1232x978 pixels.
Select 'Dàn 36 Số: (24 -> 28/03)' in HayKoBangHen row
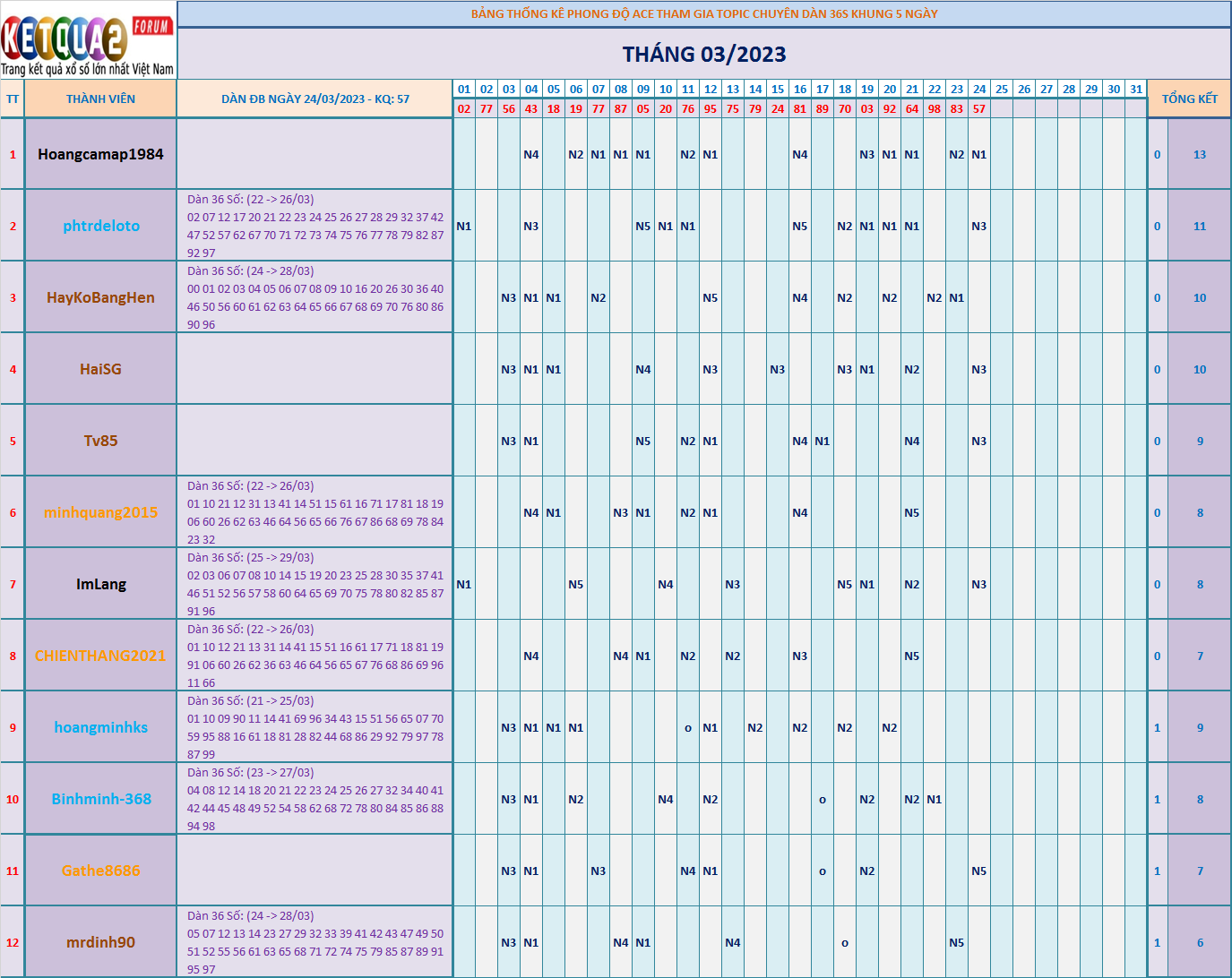[x=250, y=271]
